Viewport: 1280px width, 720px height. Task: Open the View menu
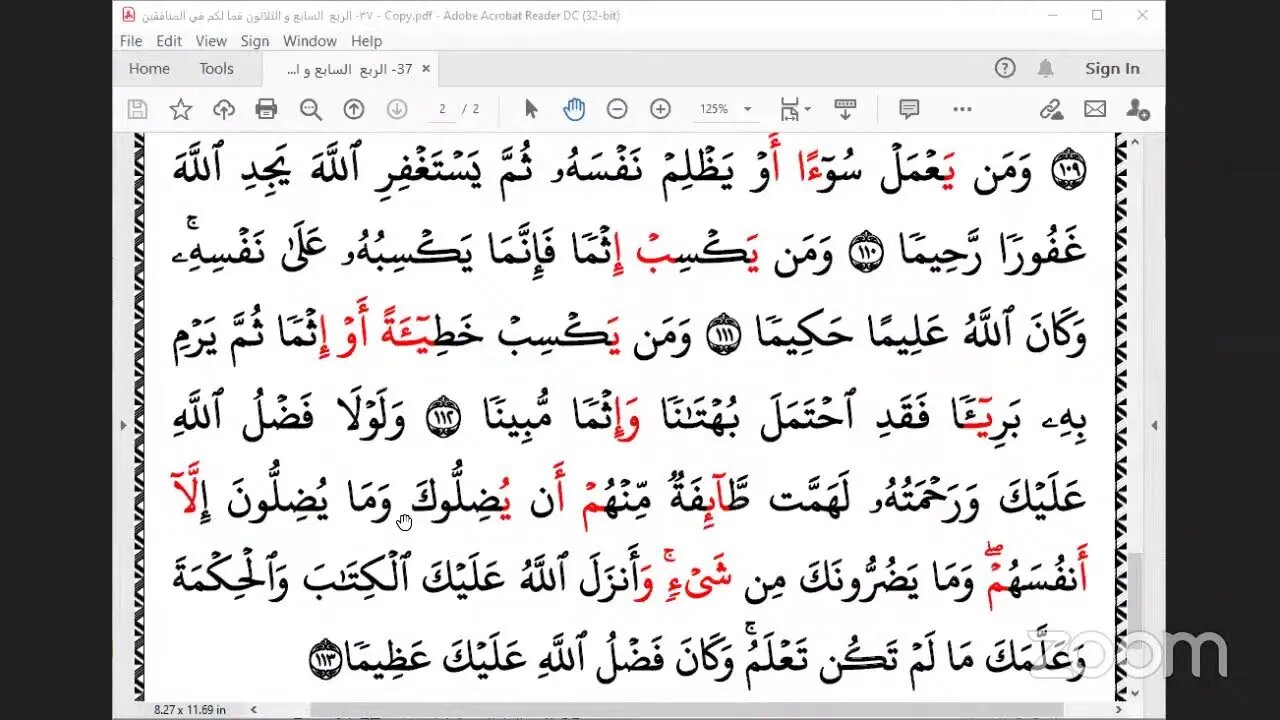[211, 41]
